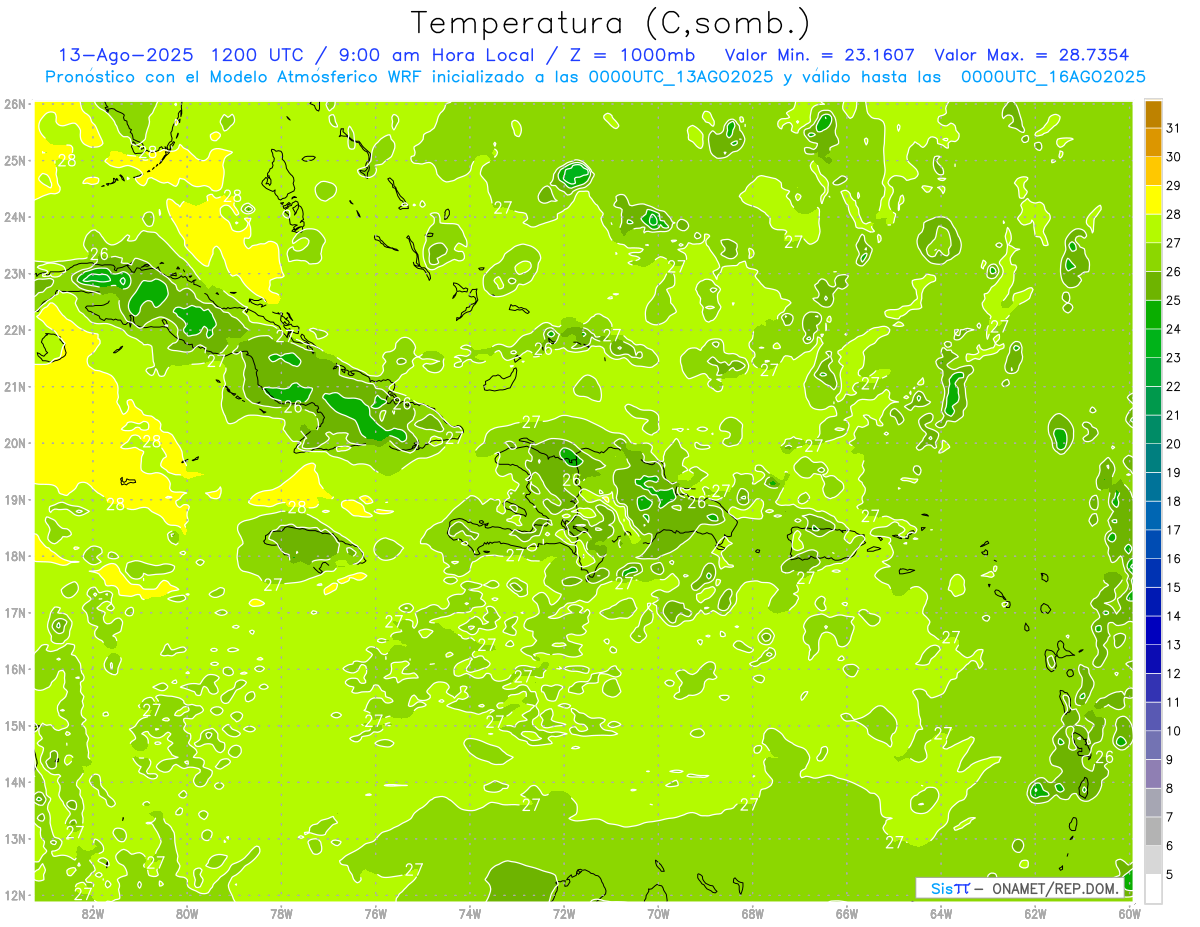Click the '8' value on the color bar
Screen dimensions: 1200x927
(1170, 788)
